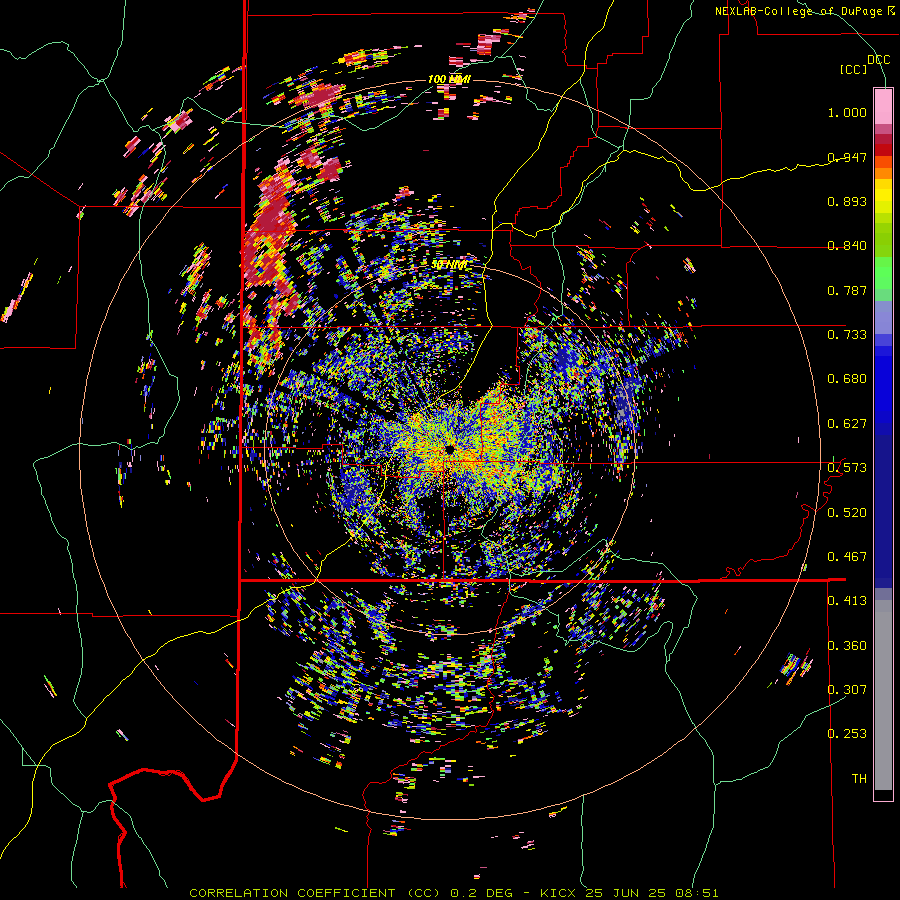The image size is (900, 900).
Task: Click the 0.733 scale value
Action: click(x=847, y=334)
